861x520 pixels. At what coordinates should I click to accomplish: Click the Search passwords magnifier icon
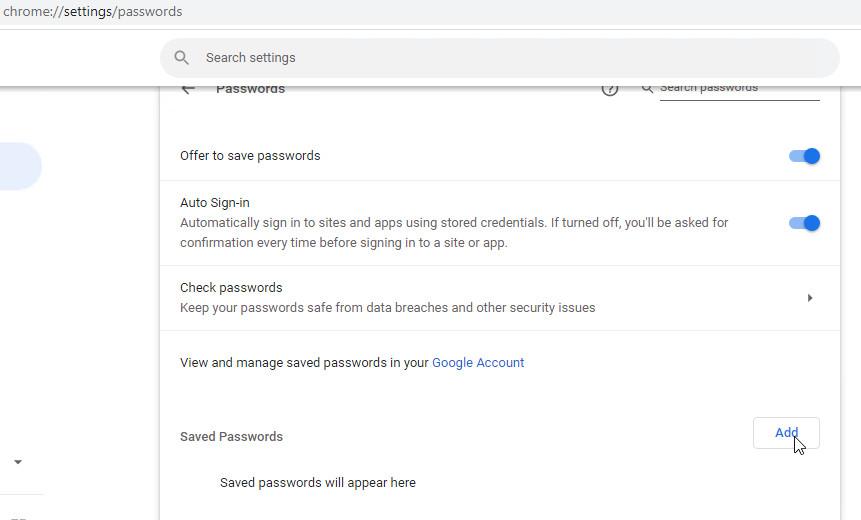647,89
